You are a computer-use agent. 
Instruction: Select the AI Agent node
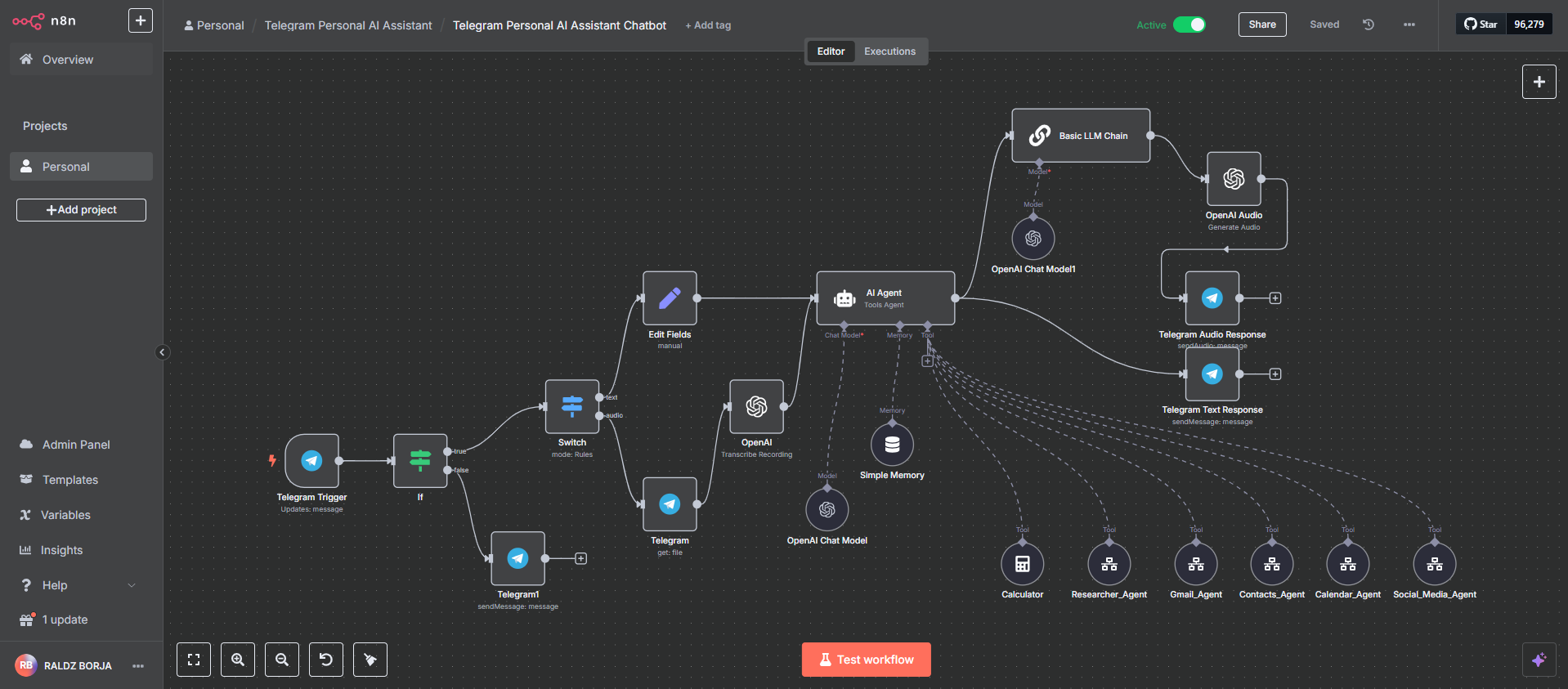point(885,298)
